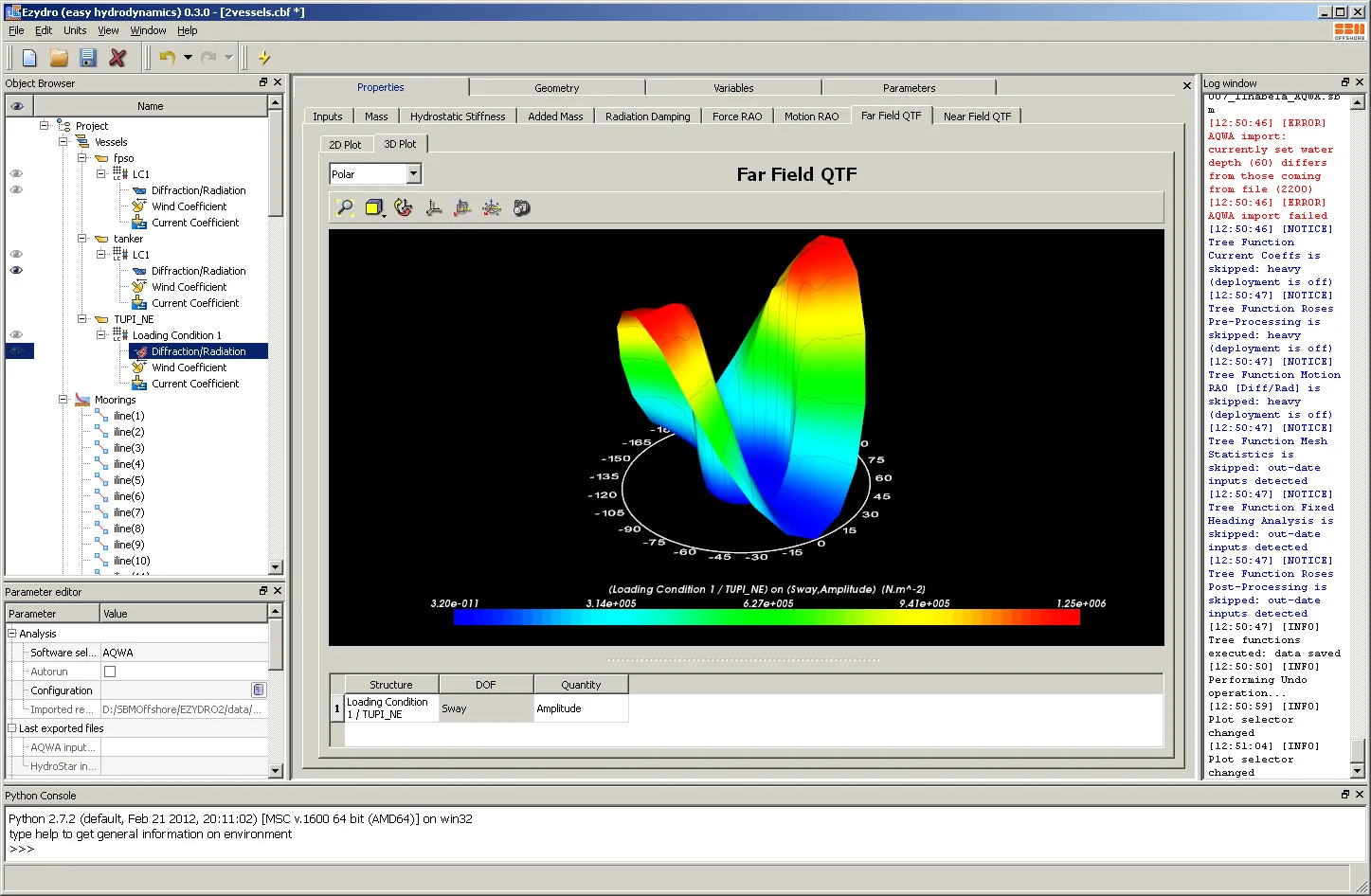Click the rotate axes icon in plot toolbar
Screen dimensions: 1371x896
pos(404,207)
